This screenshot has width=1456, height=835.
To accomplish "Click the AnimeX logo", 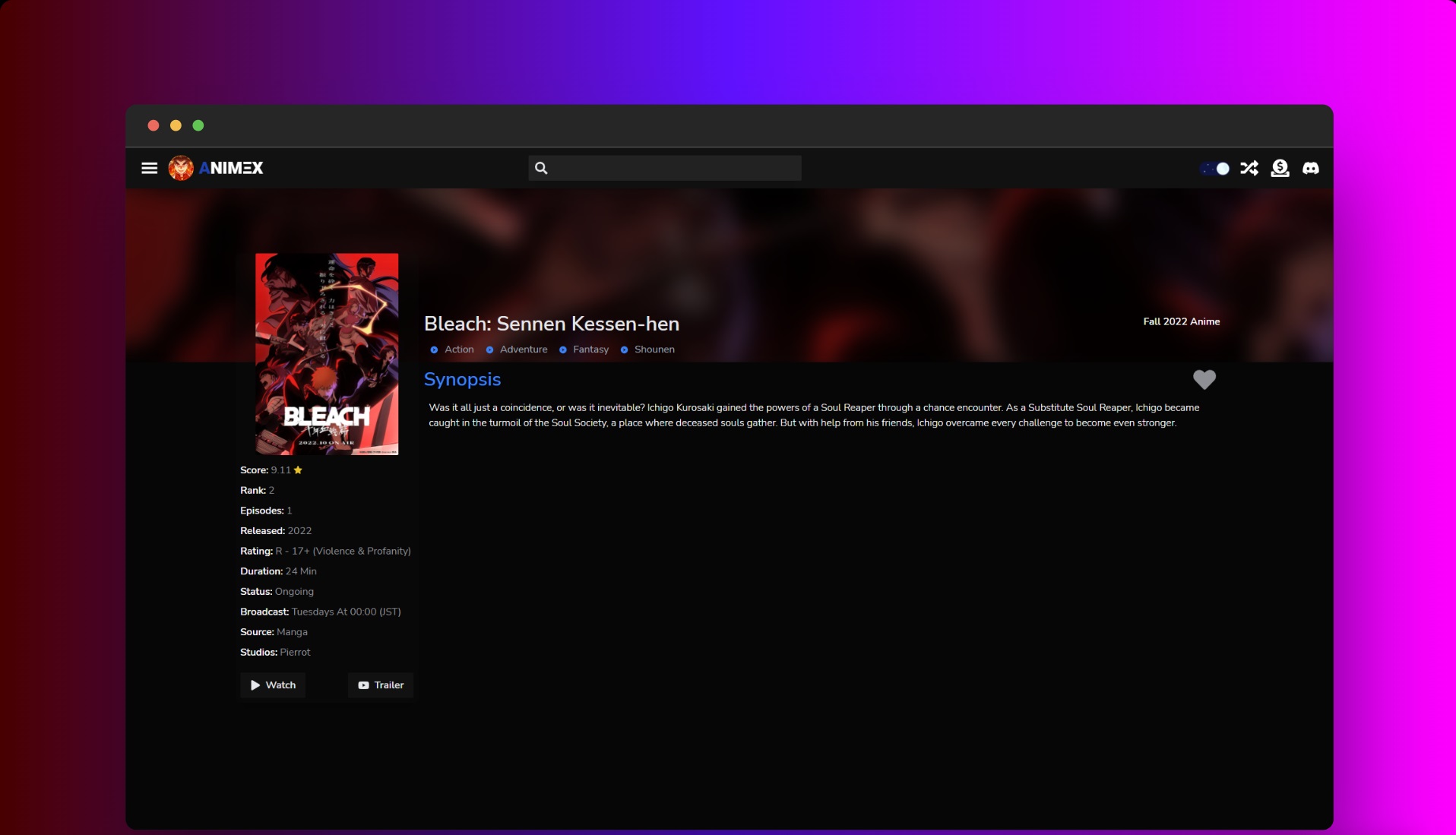I will click(216, 168).
